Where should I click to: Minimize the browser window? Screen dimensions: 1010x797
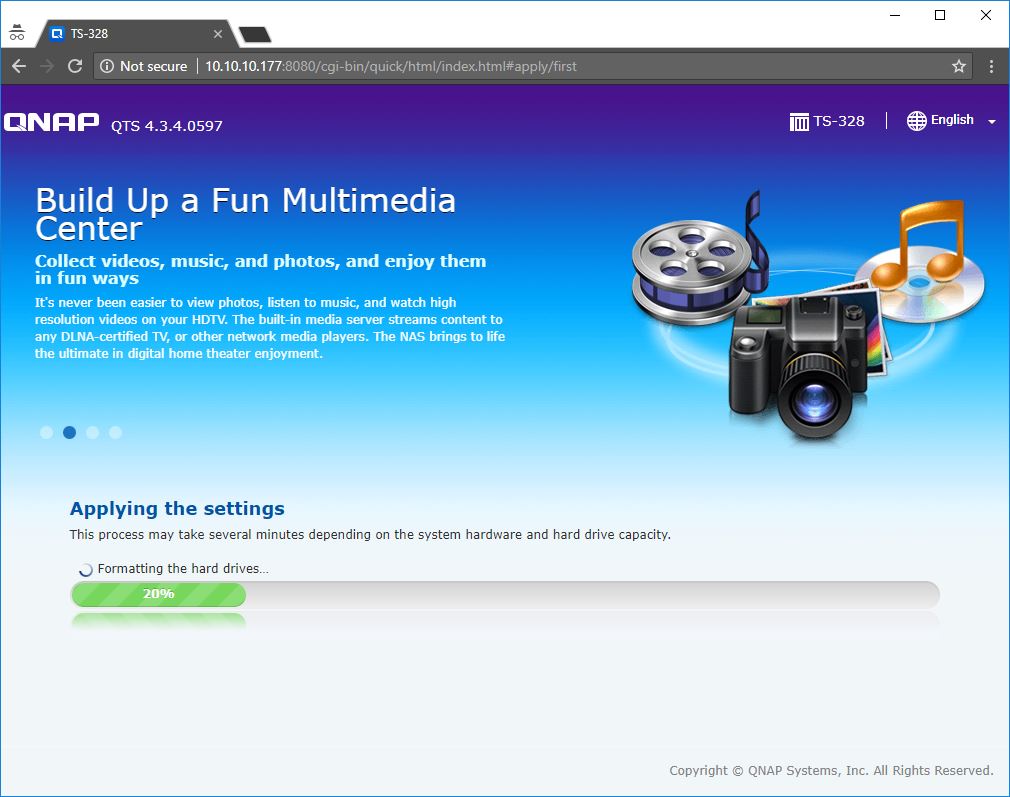895,15
